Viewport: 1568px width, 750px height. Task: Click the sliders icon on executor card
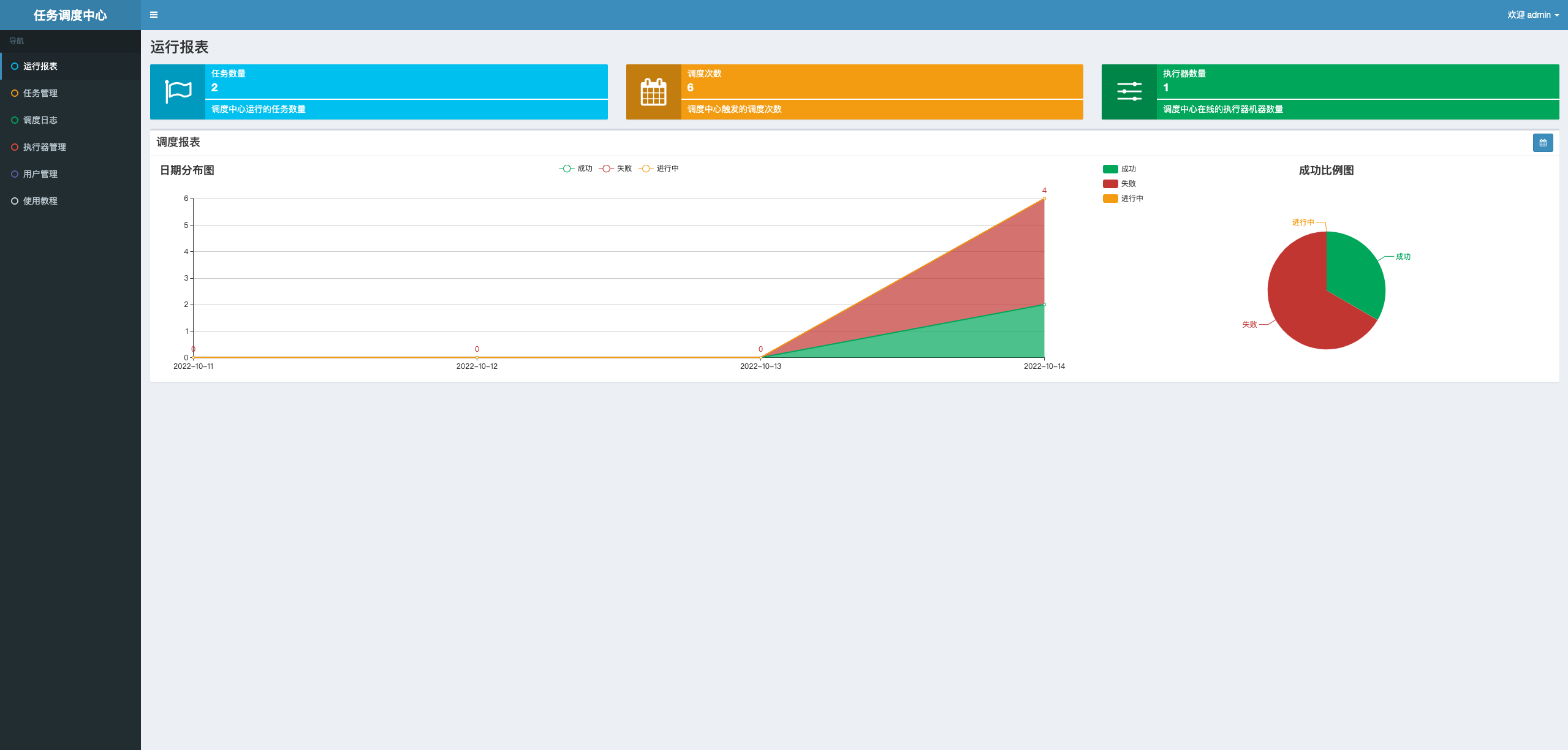1129,92
